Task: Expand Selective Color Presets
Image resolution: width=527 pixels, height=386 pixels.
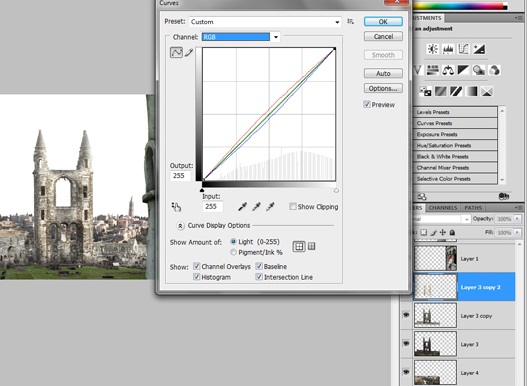Action: coord(455,179)
